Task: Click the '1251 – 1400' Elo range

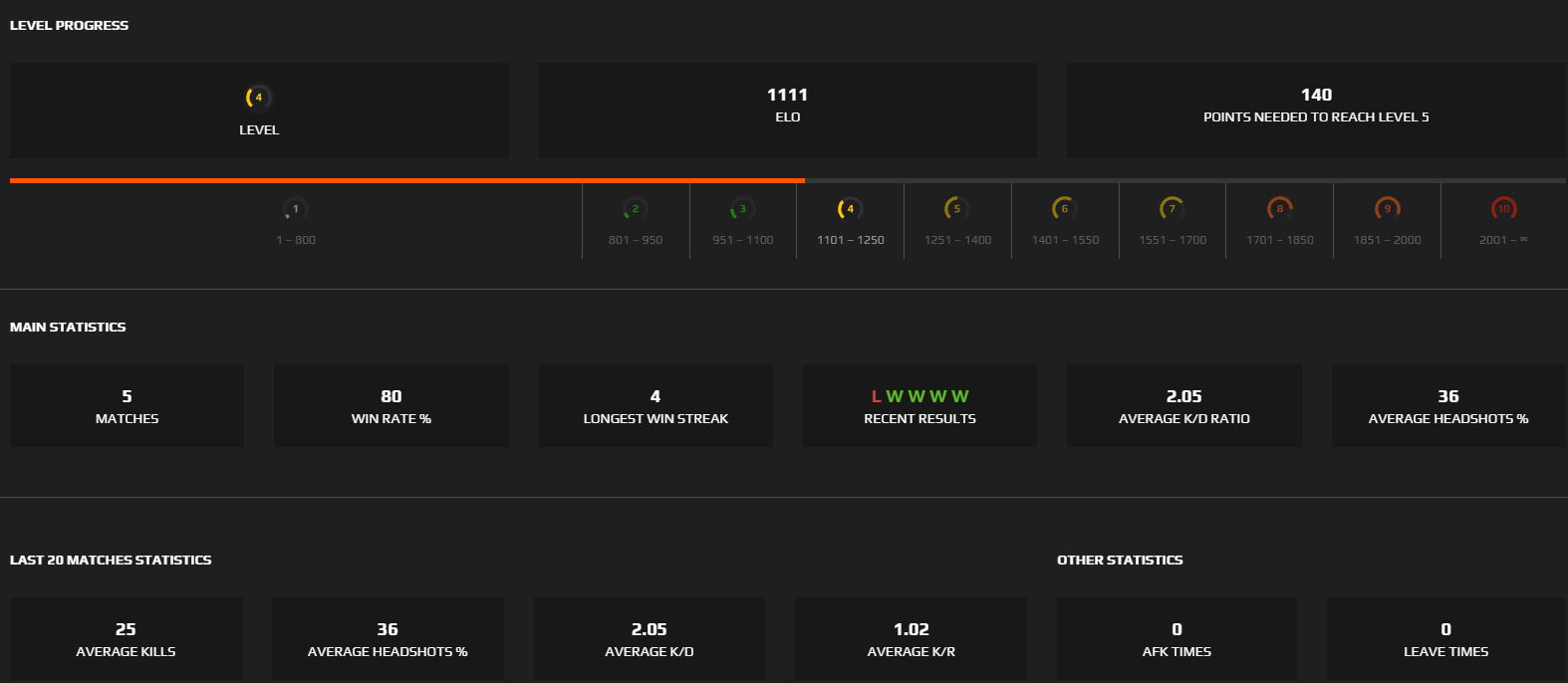Action: click(x=958, y=240)
